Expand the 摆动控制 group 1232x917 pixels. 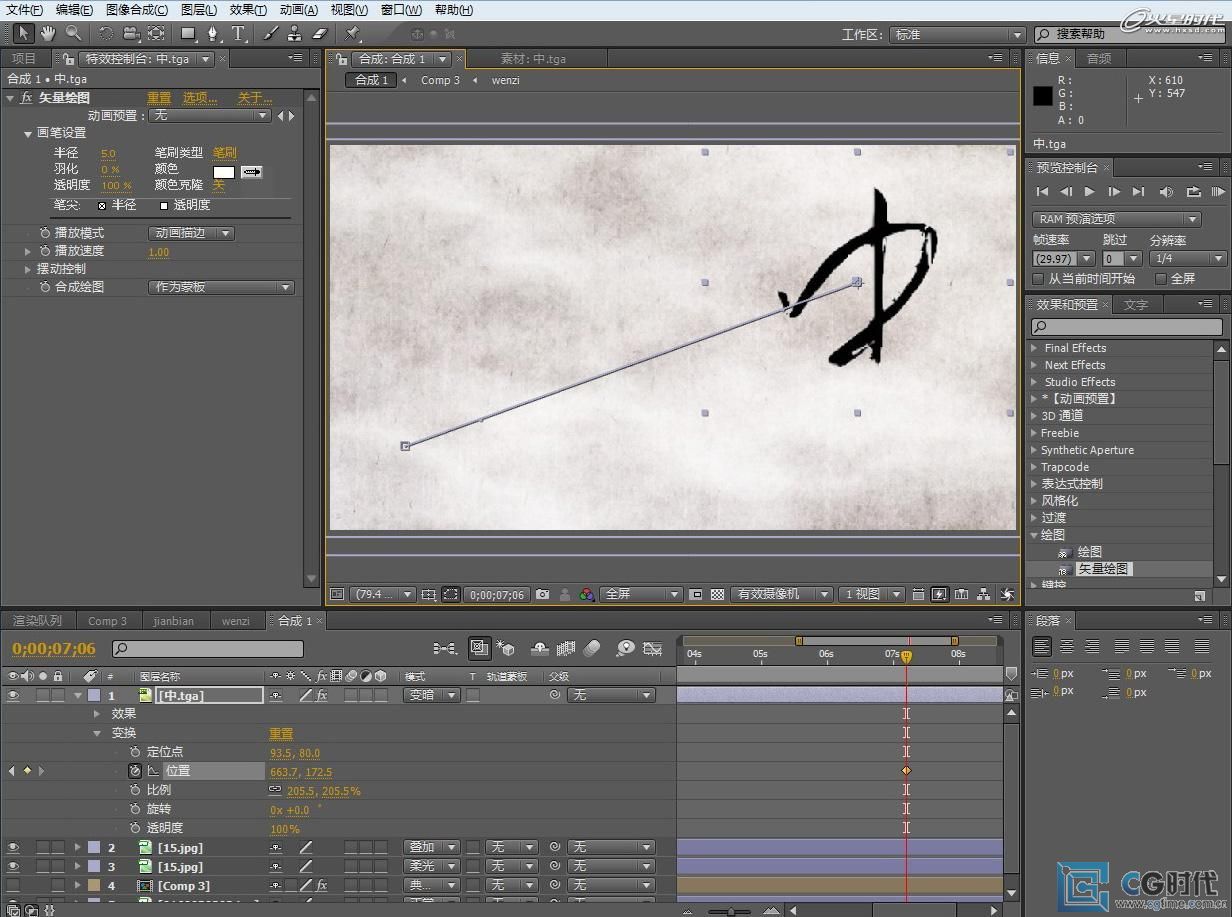pos(28,269)
